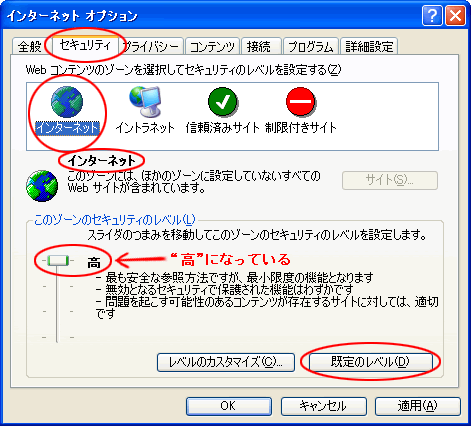Click the security level slider thumb at 高
This screenshot has height=426, width=471.
58,261
